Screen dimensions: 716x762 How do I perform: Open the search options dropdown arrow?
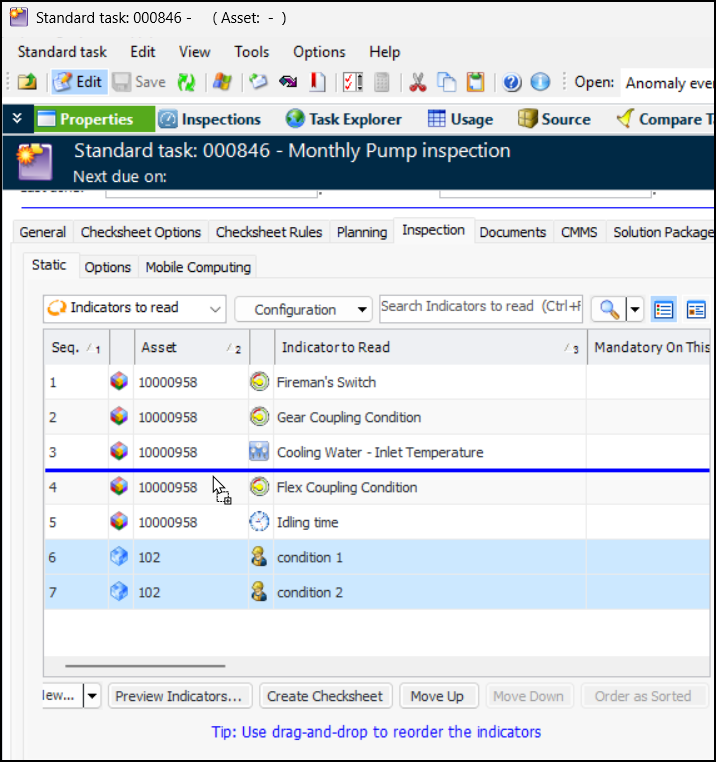tap(635, 310)
